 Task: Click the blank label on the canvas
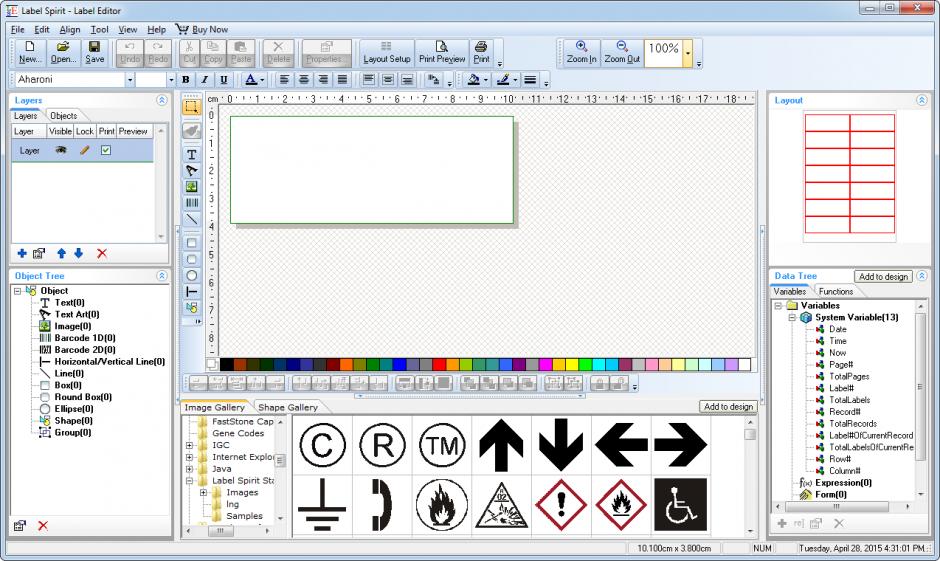pos(372,170)
